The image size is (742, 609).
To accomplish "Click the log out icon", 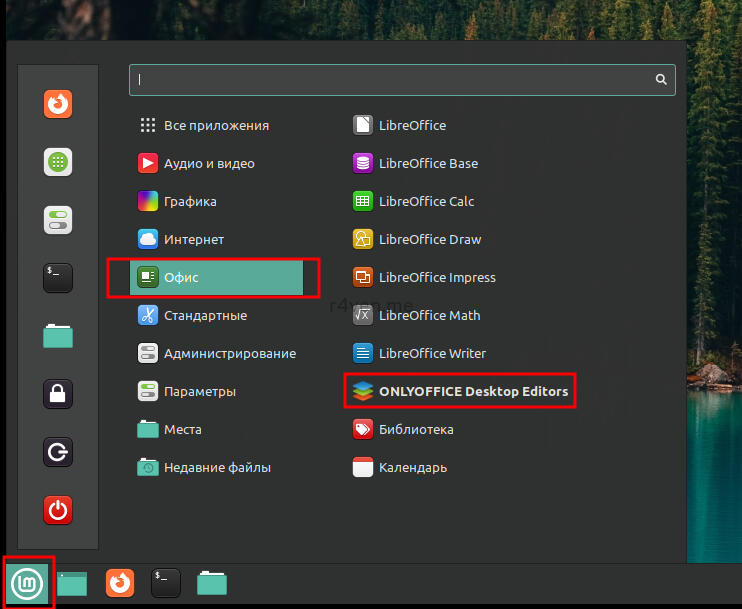I will tap(58, 452).
